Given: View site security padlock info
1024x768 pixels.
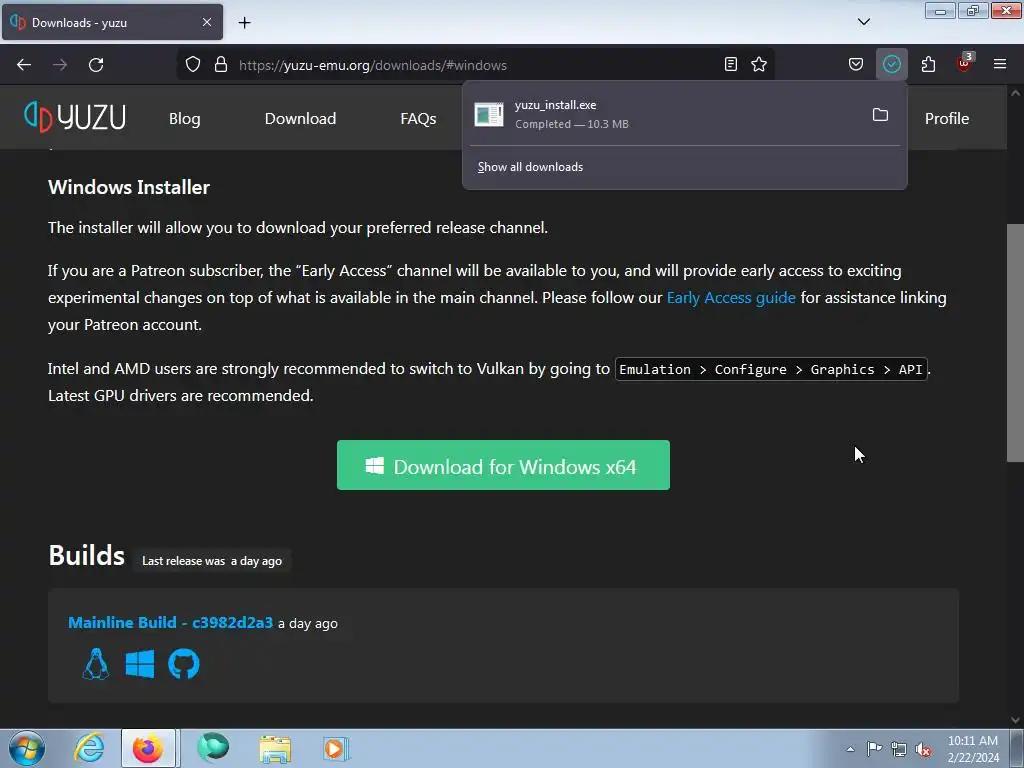Looking at the screenshot, I should point(221,65).
